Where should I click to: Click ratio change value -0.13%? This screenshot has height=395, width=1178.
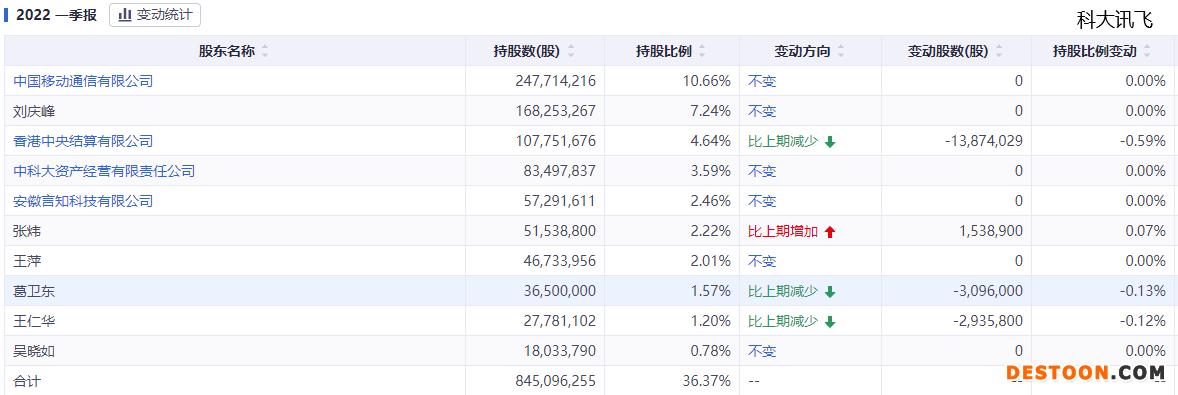[x=1143, y=291]
